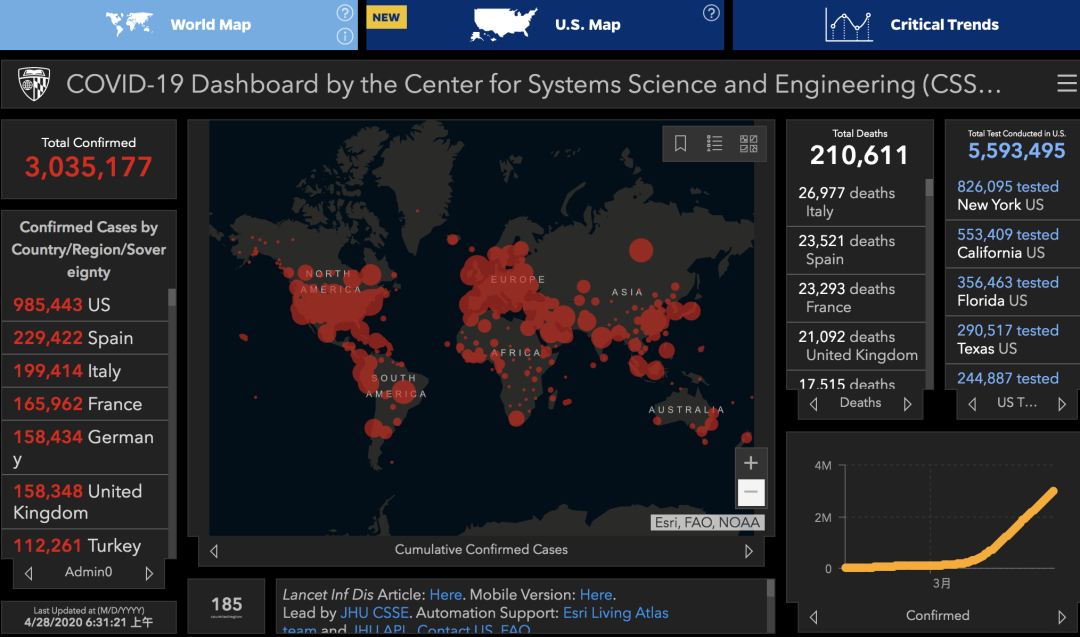Switch to the U.S. Map tab
Viewport: 1080px width, 637px height.
pyautogui.click(x=546, y=25)
